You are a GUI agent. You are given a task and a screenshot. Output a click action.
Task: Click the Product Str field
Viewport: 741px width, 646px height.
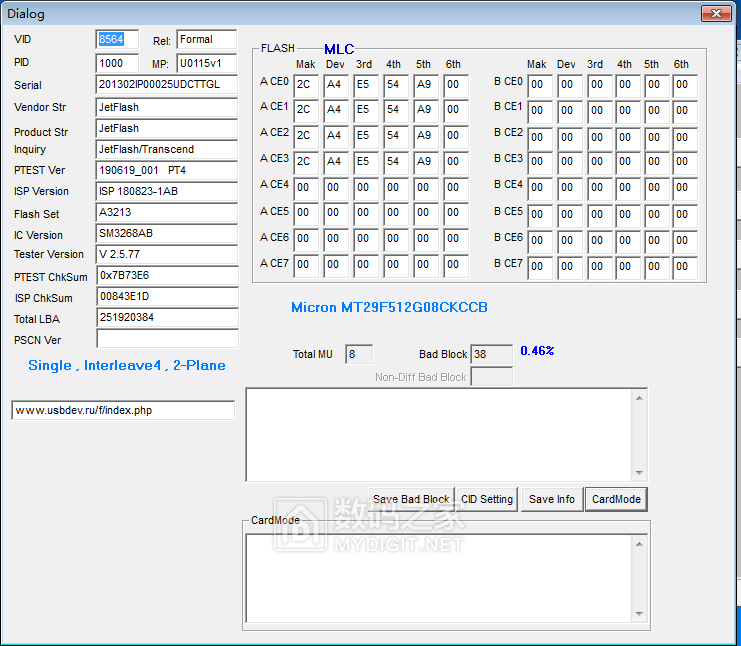coord(167,129)
